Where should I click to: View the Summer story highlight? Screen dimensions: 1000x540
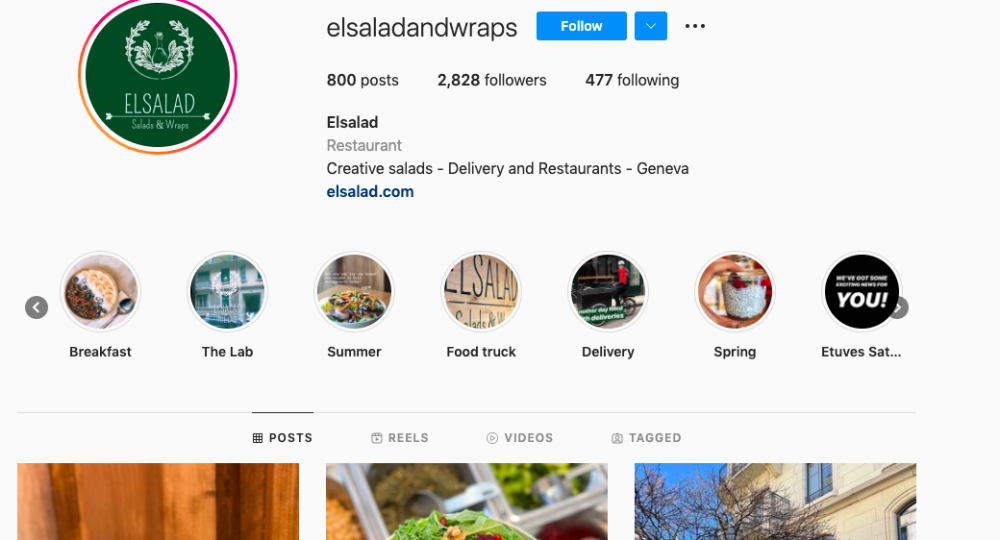coord(354,292)
